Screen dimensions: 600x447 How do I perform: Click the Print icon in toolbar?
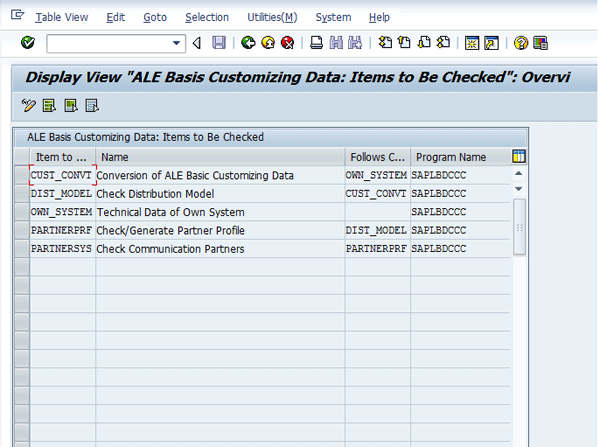[x=316, y=43]
